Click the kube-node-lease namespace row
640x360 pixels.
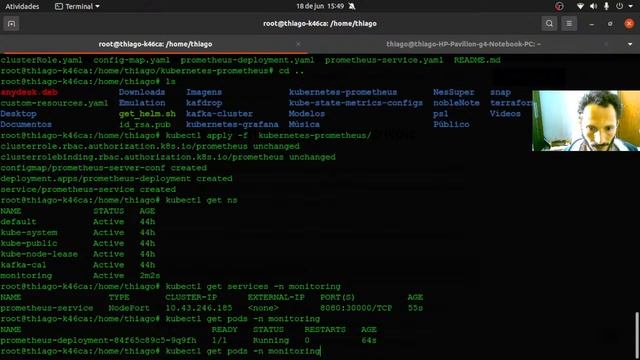(78, 254)
